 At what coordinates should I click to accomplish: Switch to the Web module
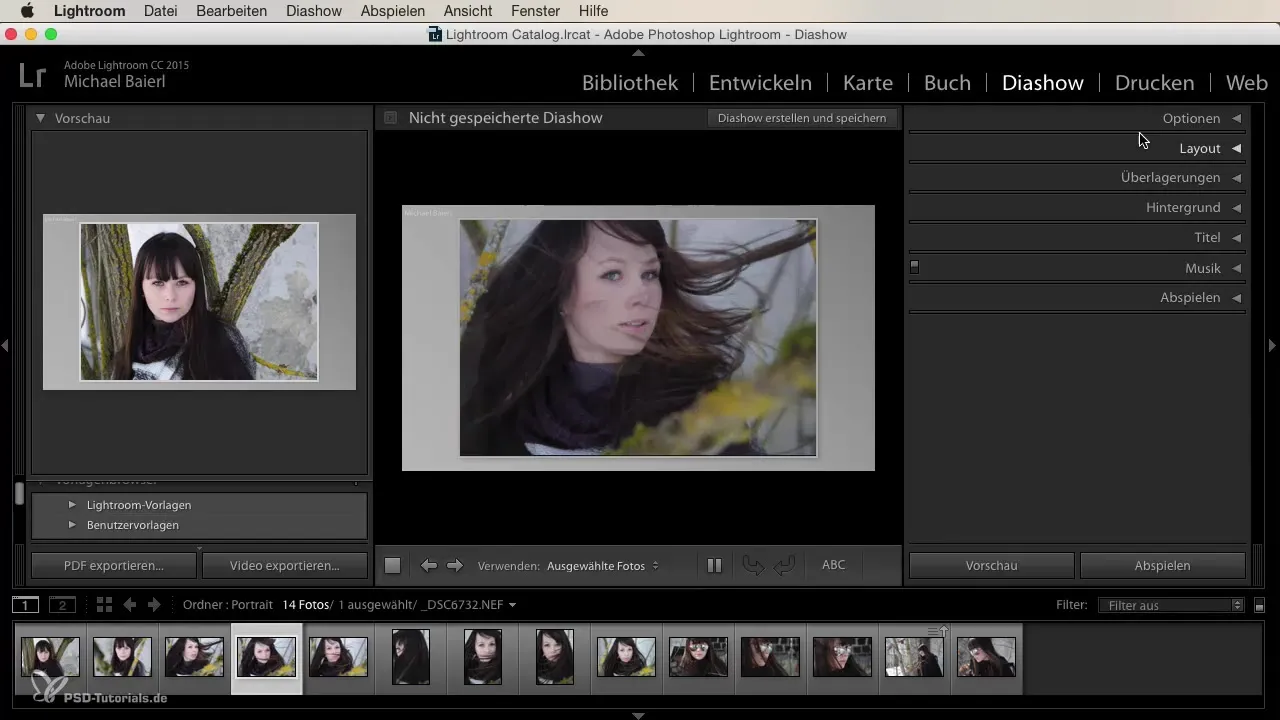point(1247,83)
